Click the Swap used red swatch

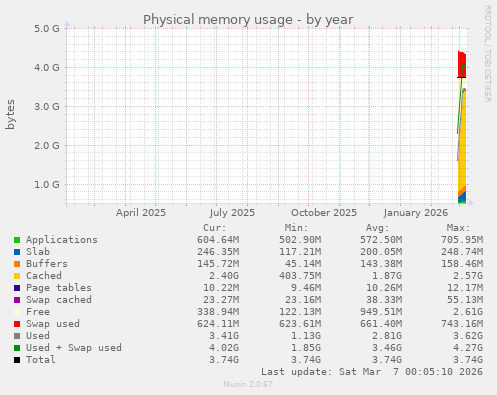(x=17, y=324)
